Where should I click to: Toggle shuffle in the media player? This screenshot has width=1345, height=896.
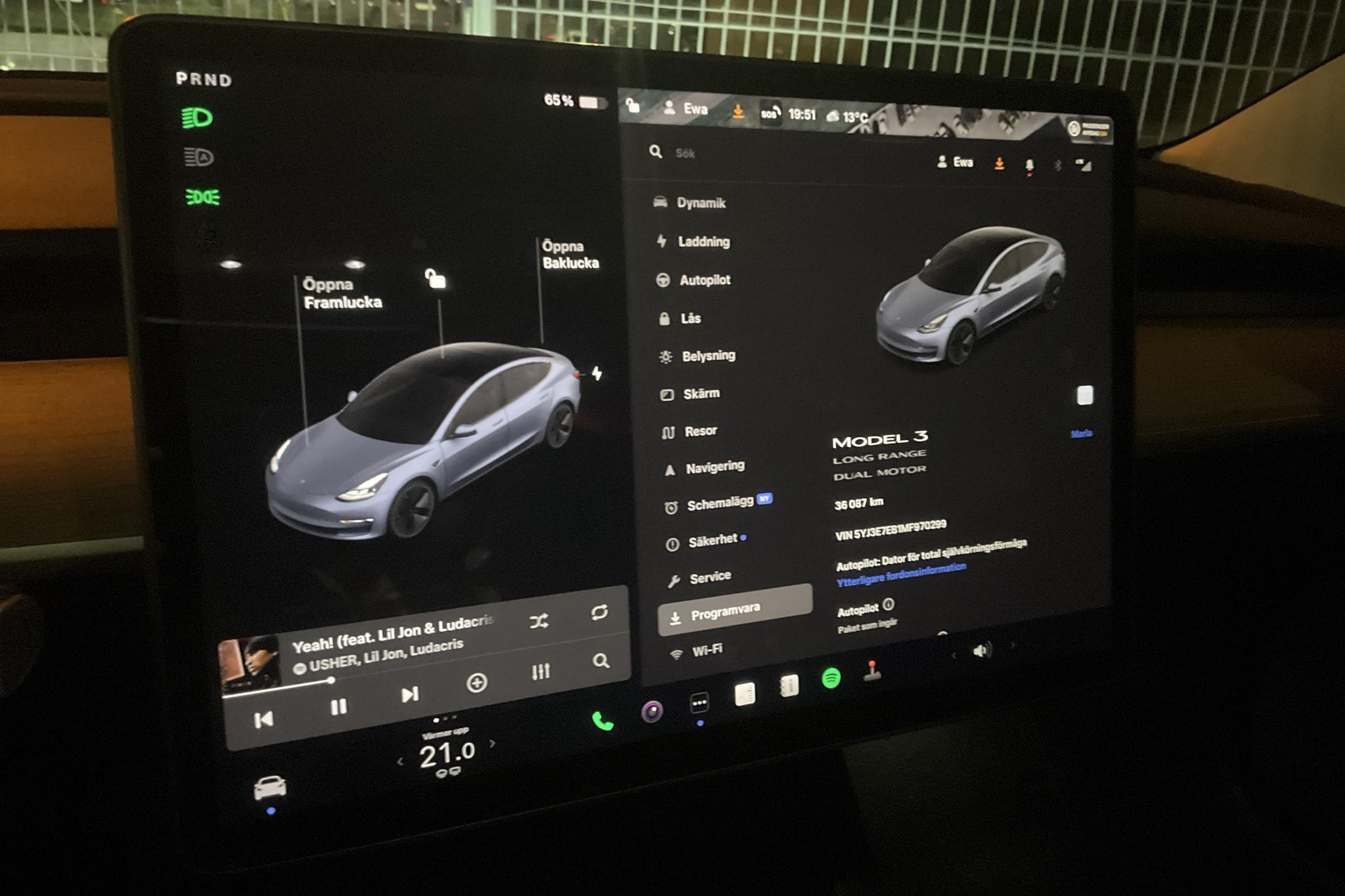tap(539, 621)
